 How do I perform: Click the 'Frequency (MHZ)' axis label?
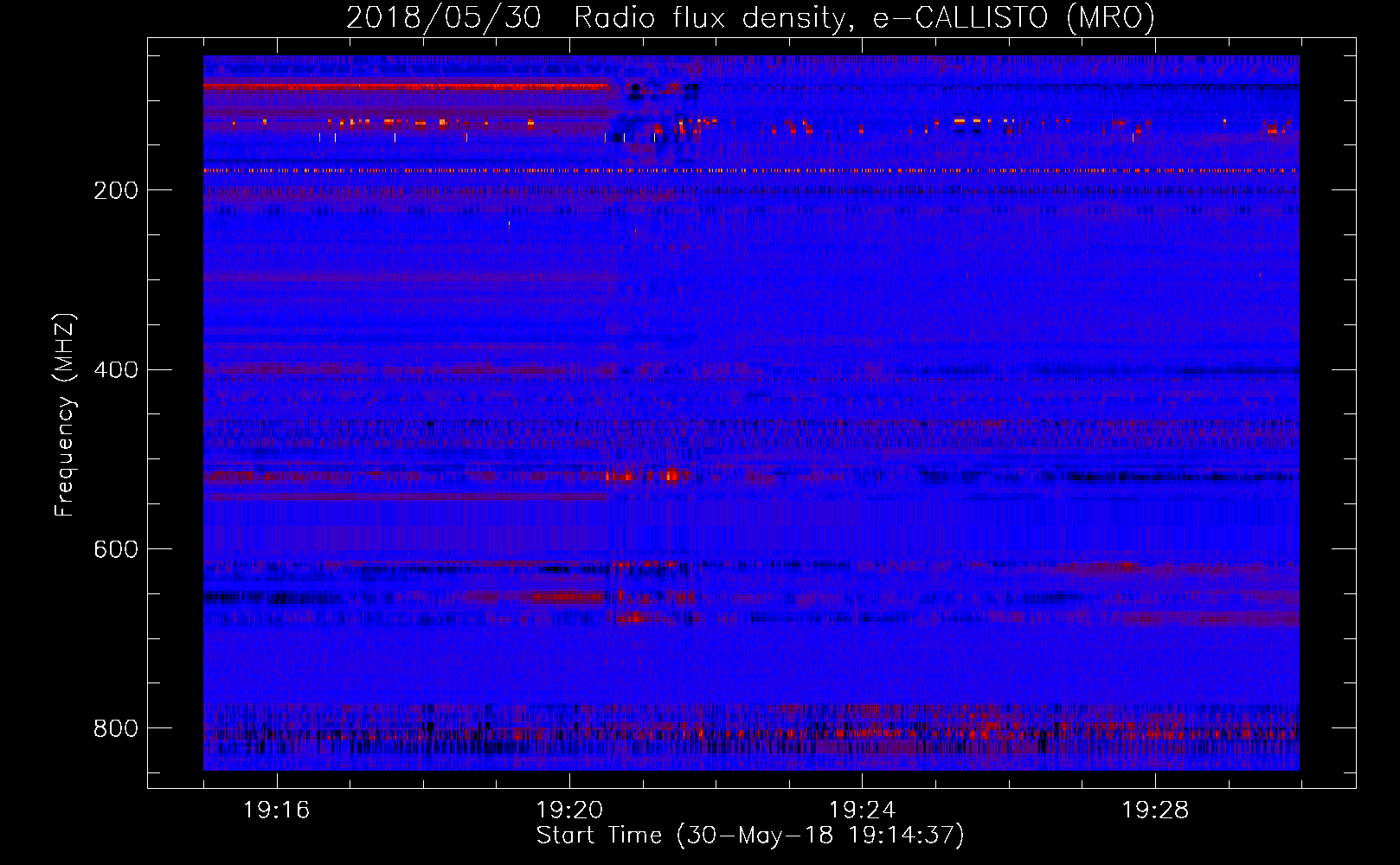pos(65,415)
